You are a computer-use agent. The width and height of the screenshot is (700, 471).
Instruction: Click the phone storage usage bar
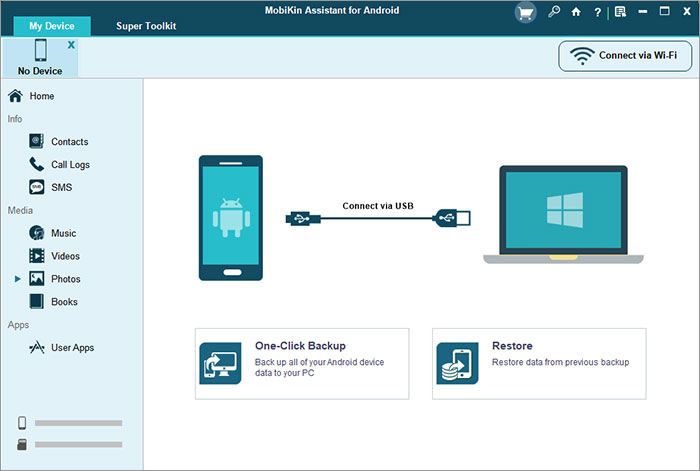(x=79, y=423)
